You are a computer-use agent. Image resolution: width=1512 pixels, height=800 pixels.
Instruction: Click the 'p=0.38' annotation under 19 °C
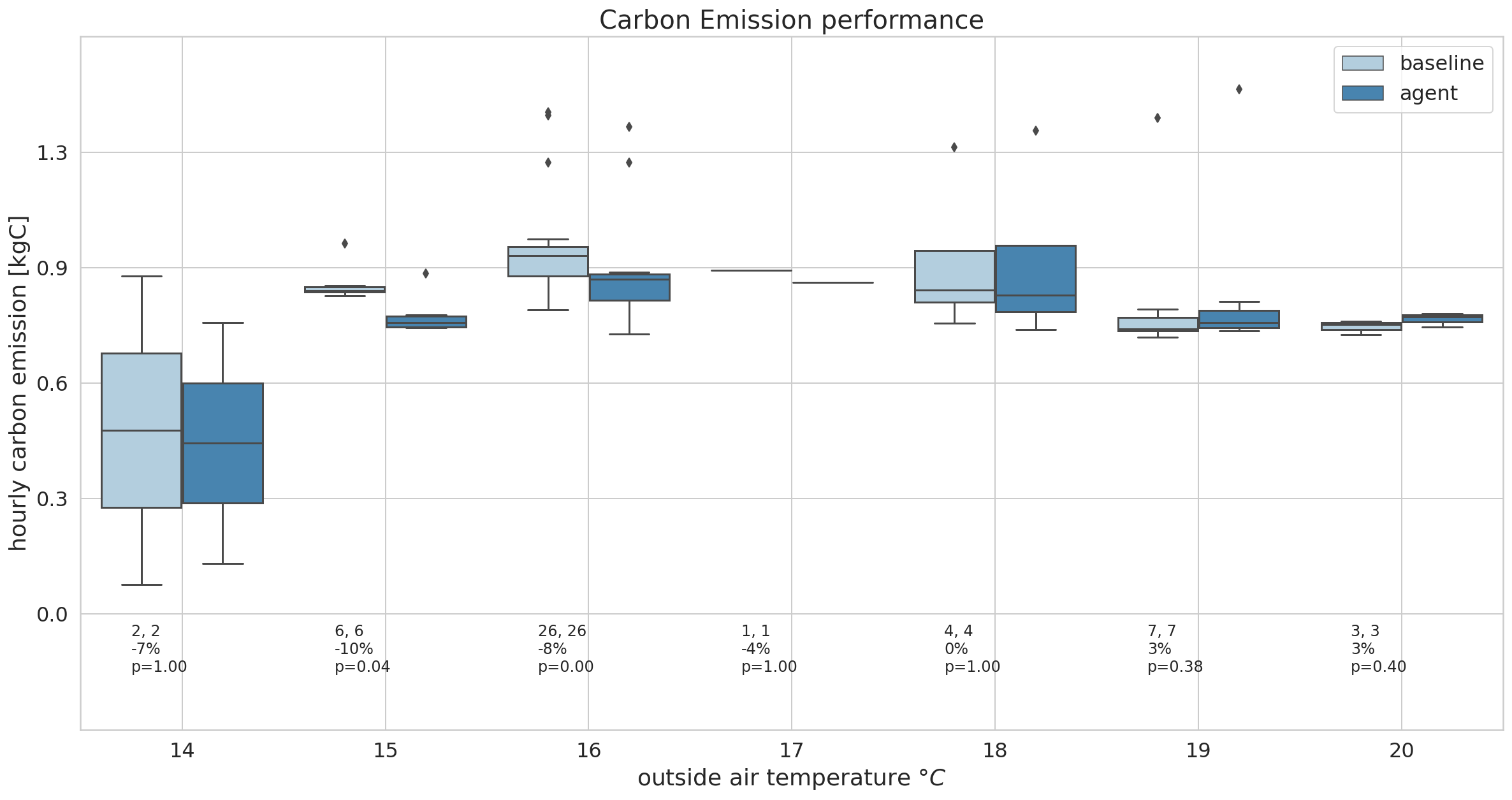1175,667
